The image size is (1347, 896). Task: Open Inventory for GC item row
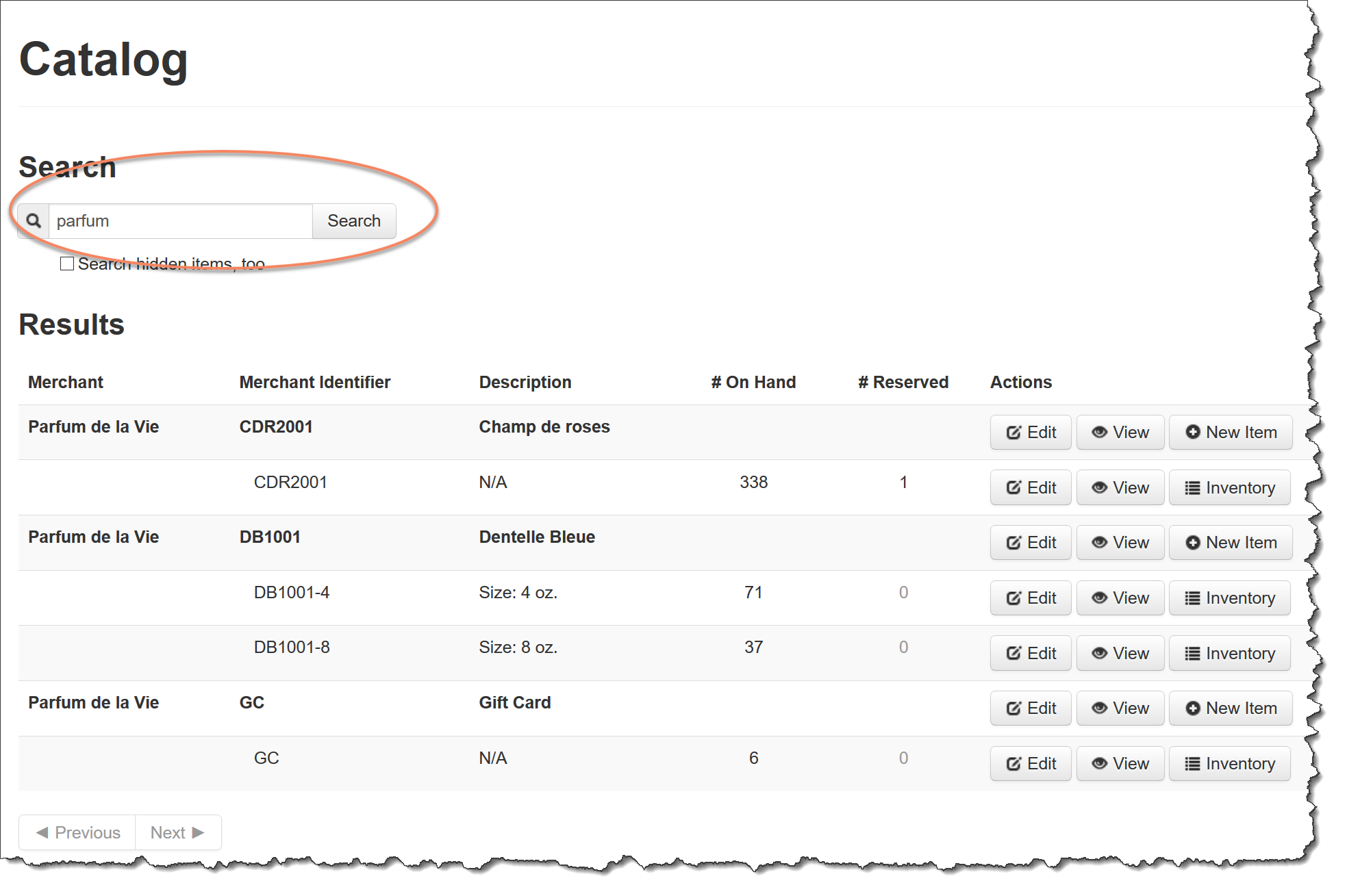tap(1229, 764)
